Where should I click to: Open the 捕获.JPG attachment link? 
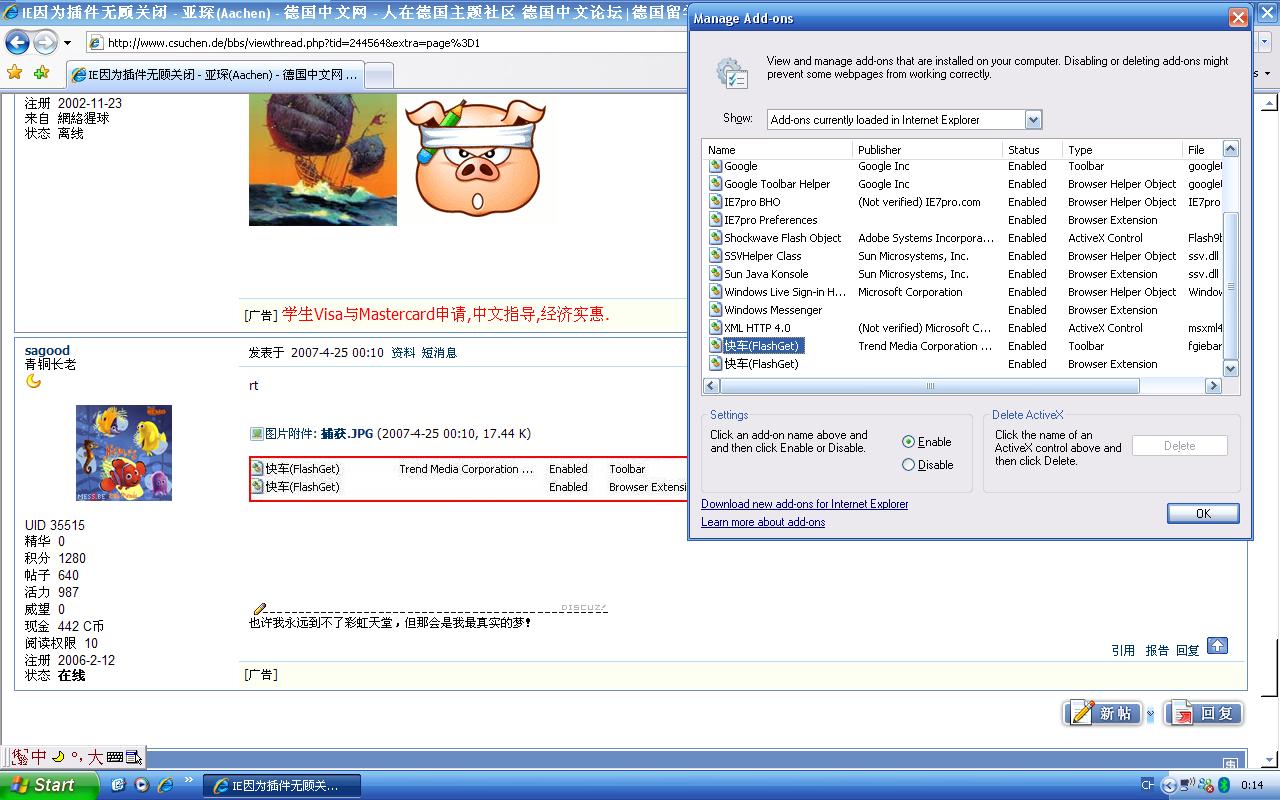tap(347, 434)
